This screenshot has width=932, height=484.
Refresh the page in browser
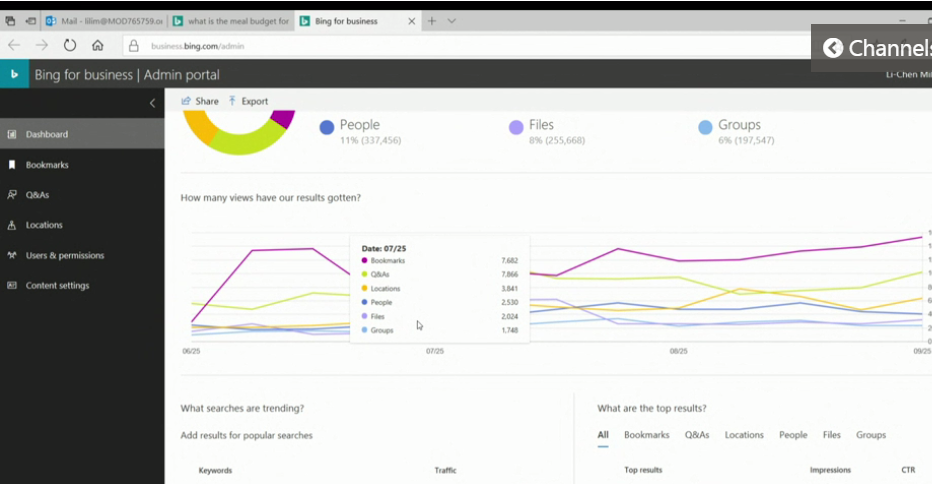point(70,45)
